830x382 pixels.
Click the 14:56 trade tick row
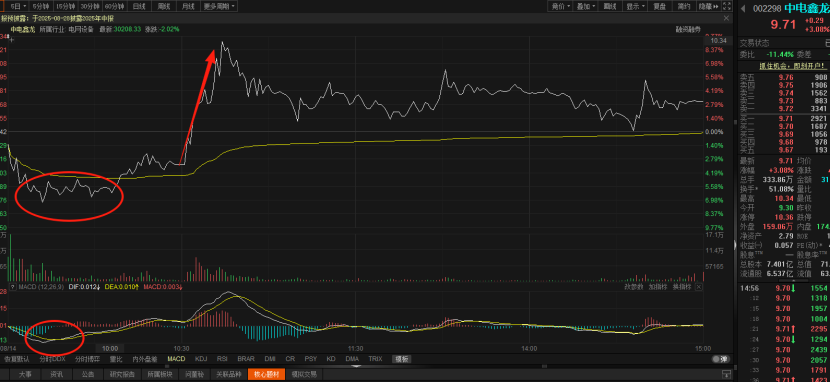[x=783, y=288]
